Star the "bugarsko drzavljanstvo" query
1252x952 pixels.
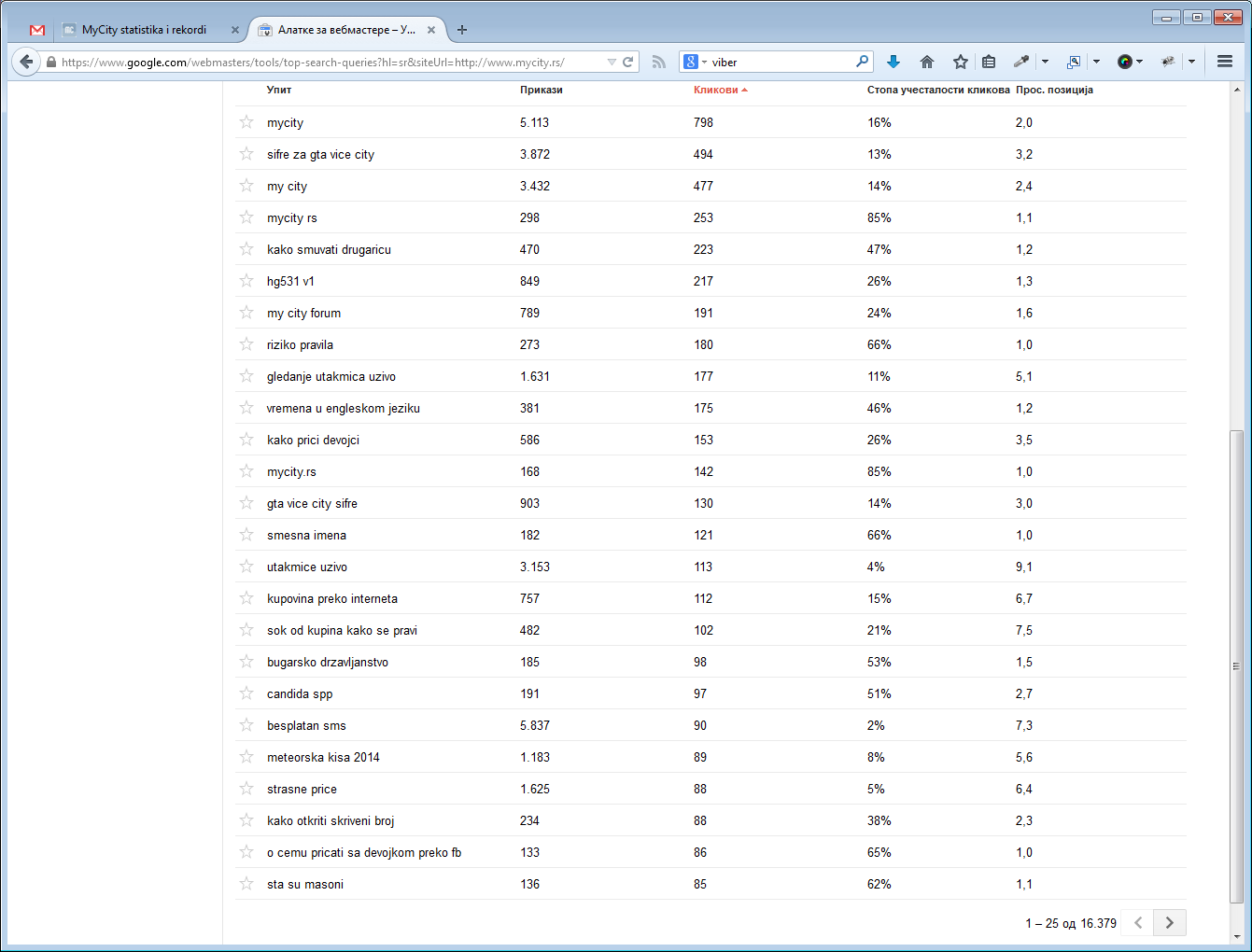pos(246,662)
